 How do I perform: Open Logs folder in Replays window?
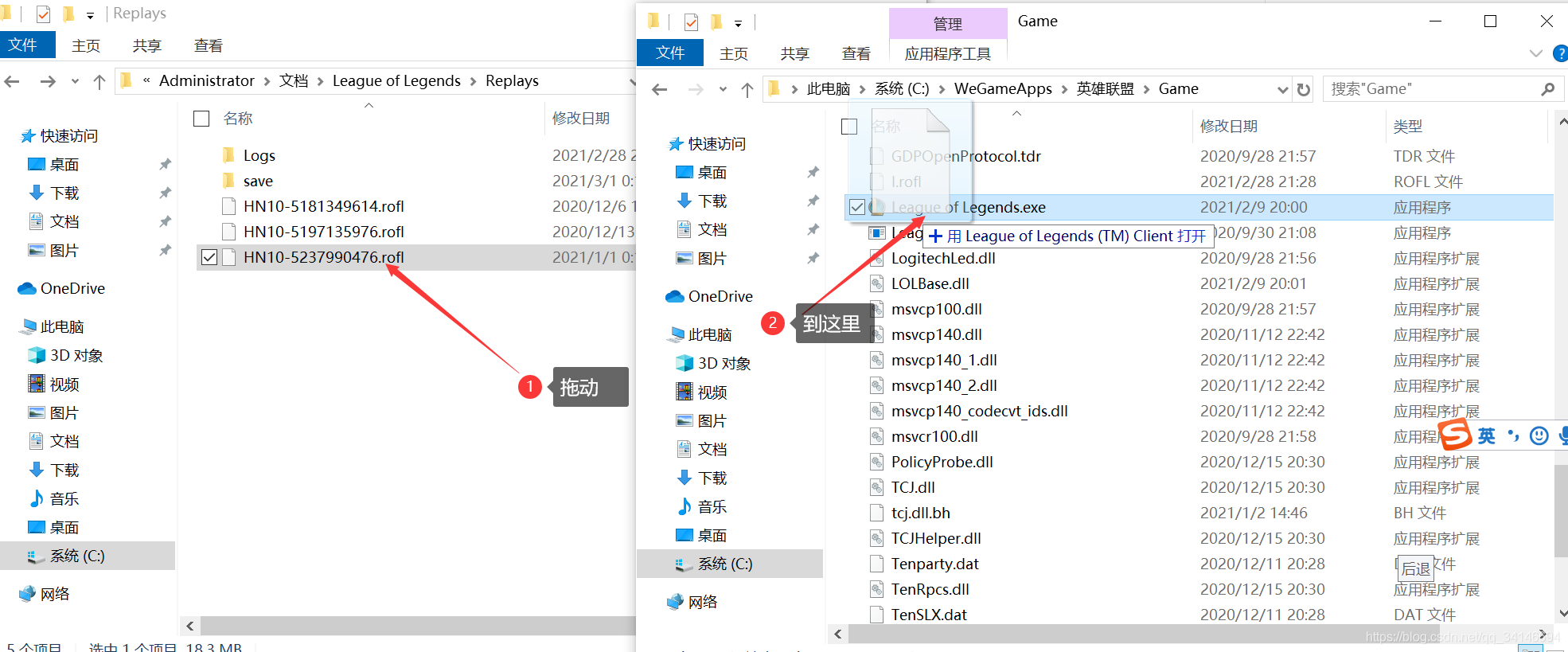tap(259, 155)
